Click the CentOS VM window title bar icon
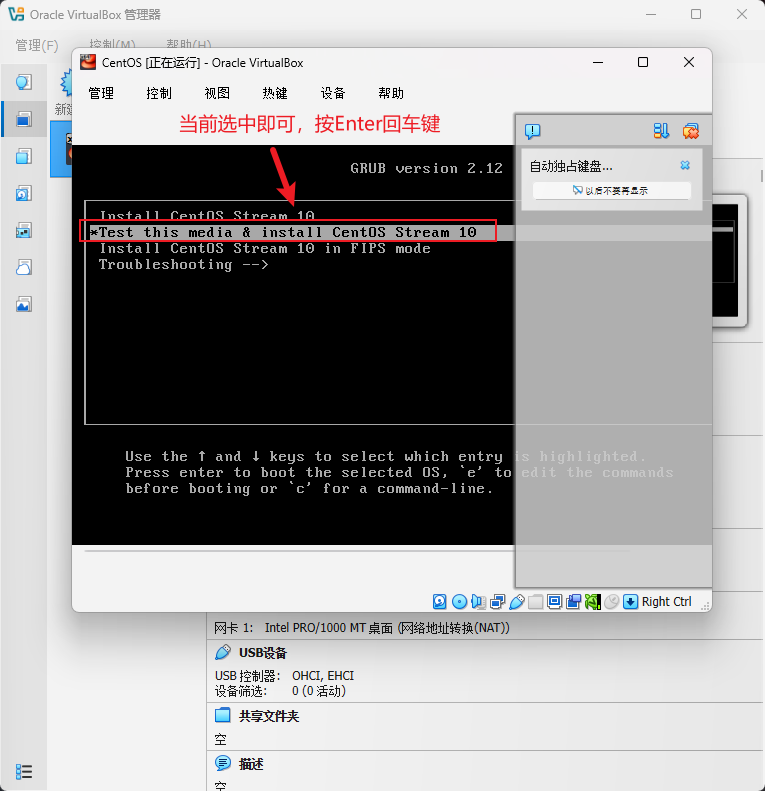This screenshot has height=791, width=765. pos(88,63)
